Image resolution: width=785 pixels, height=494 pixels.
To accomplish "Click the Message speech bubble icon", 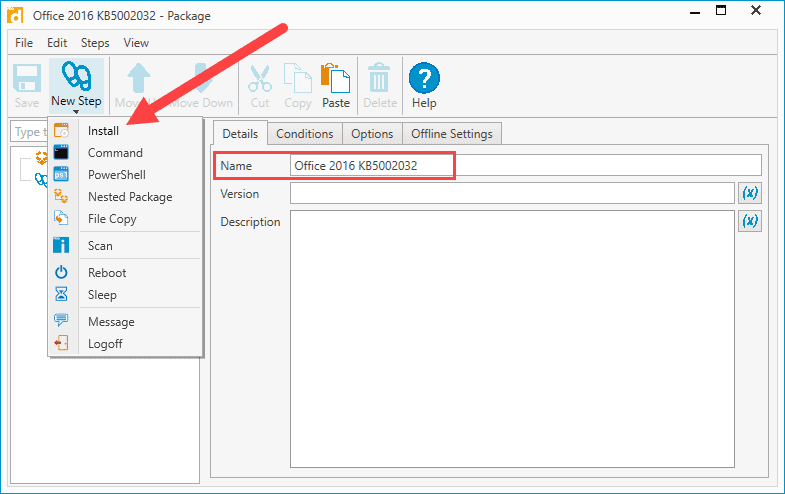I will coord(61,319).
